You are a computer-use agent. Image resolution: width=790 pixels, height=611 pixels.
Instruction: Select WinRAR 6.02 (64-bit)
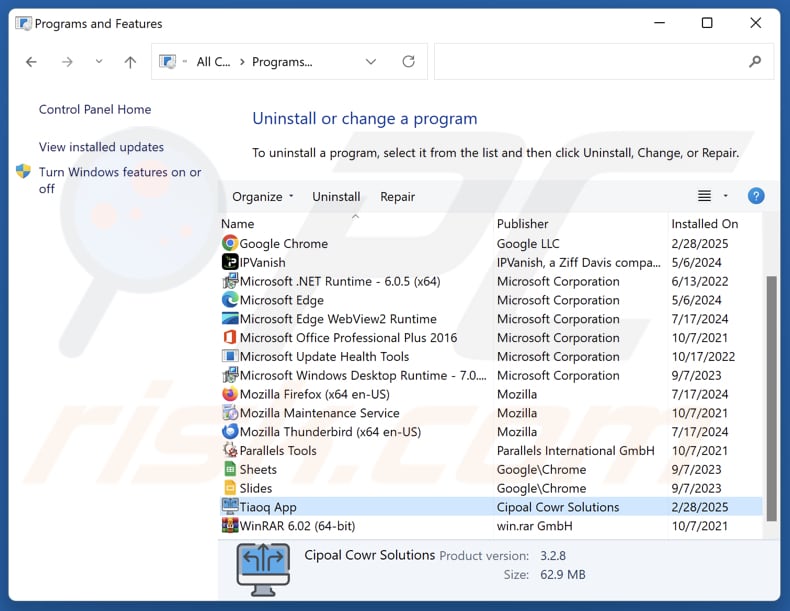pyautogui.click(x=297, y=526)
